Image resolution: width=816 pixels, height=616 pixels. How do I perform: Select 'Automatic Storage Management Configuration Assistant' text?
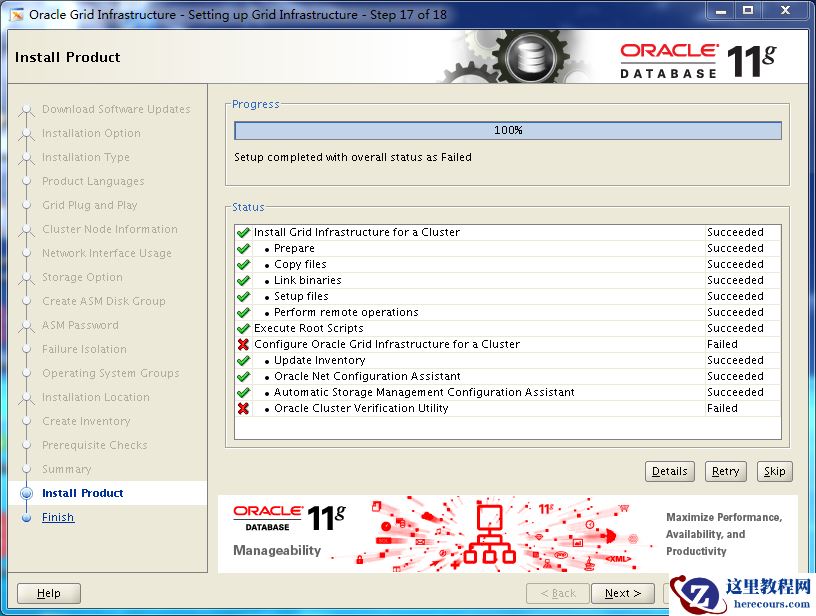click(424, 392)
